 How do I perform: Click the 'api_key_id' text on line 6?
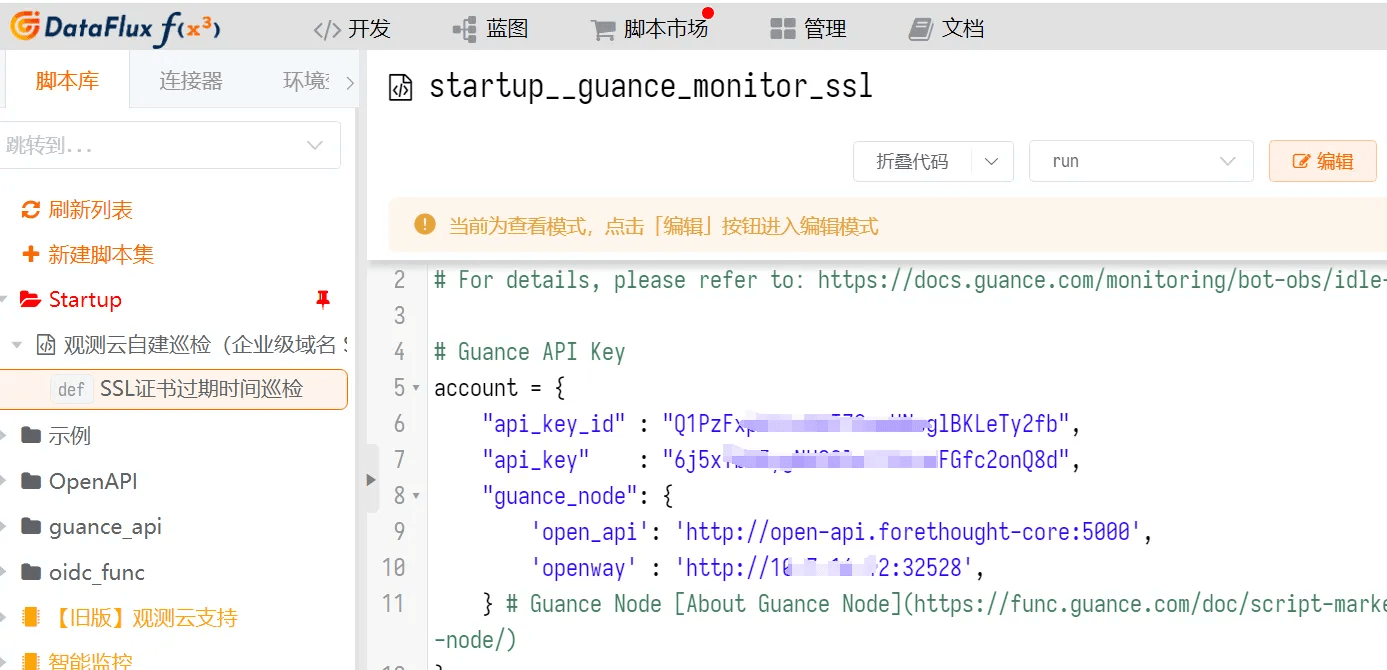555,424
